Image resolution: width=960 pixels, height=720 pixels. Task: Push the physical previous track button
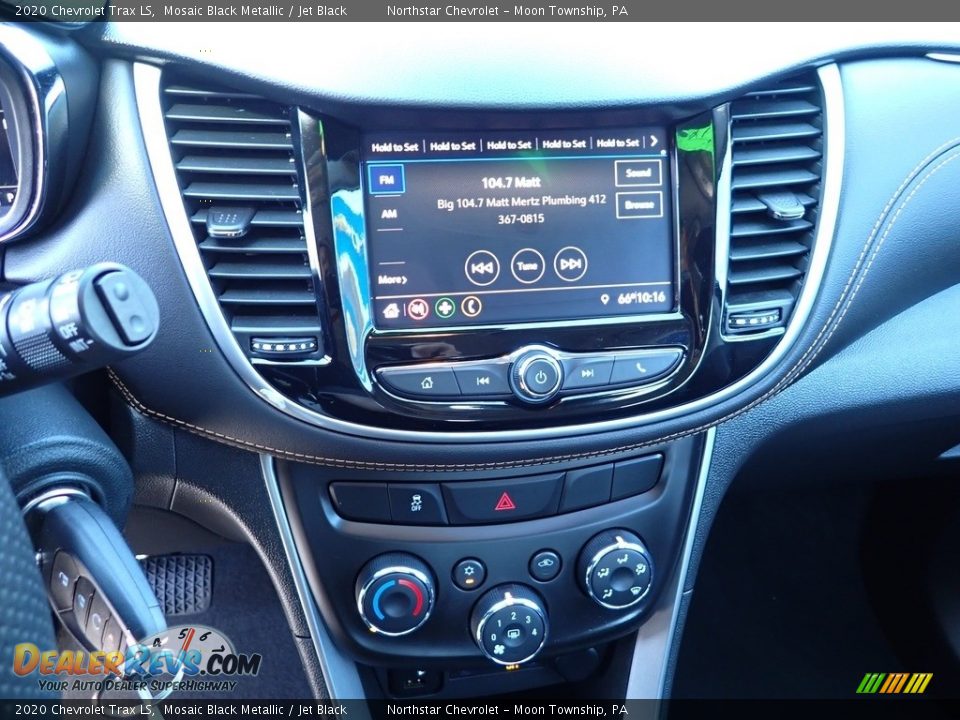(x=483, y=380)
